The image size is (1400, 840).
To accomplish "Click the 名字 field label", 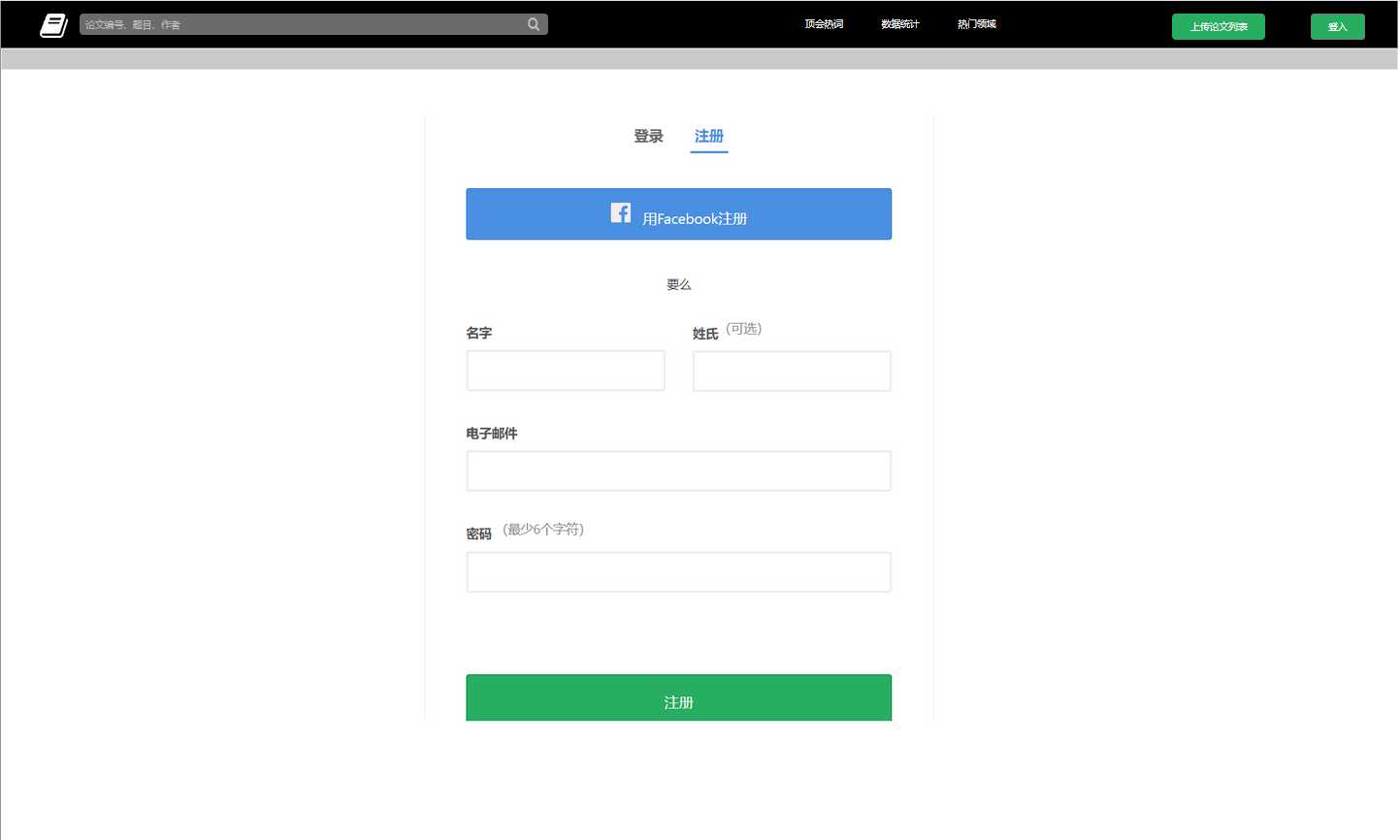I will pos(478,333).
